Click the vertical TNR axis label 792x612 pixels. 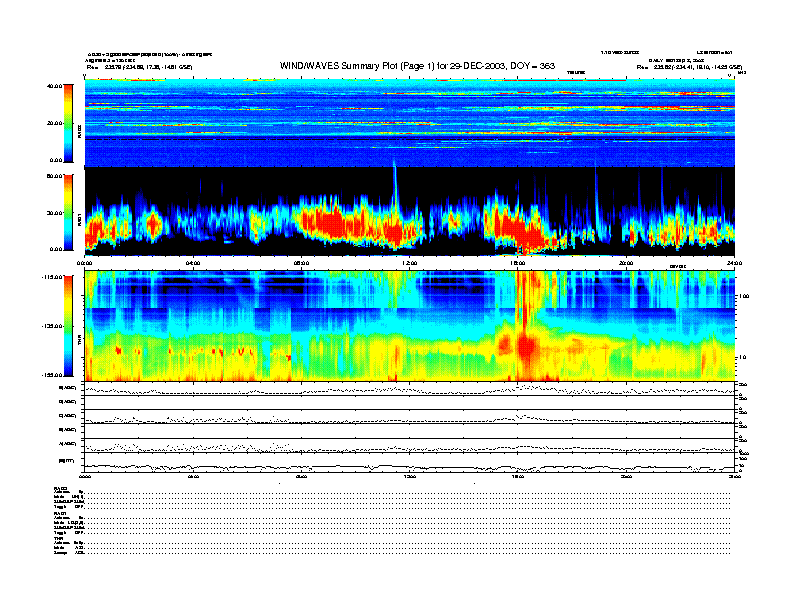(79, 342)
